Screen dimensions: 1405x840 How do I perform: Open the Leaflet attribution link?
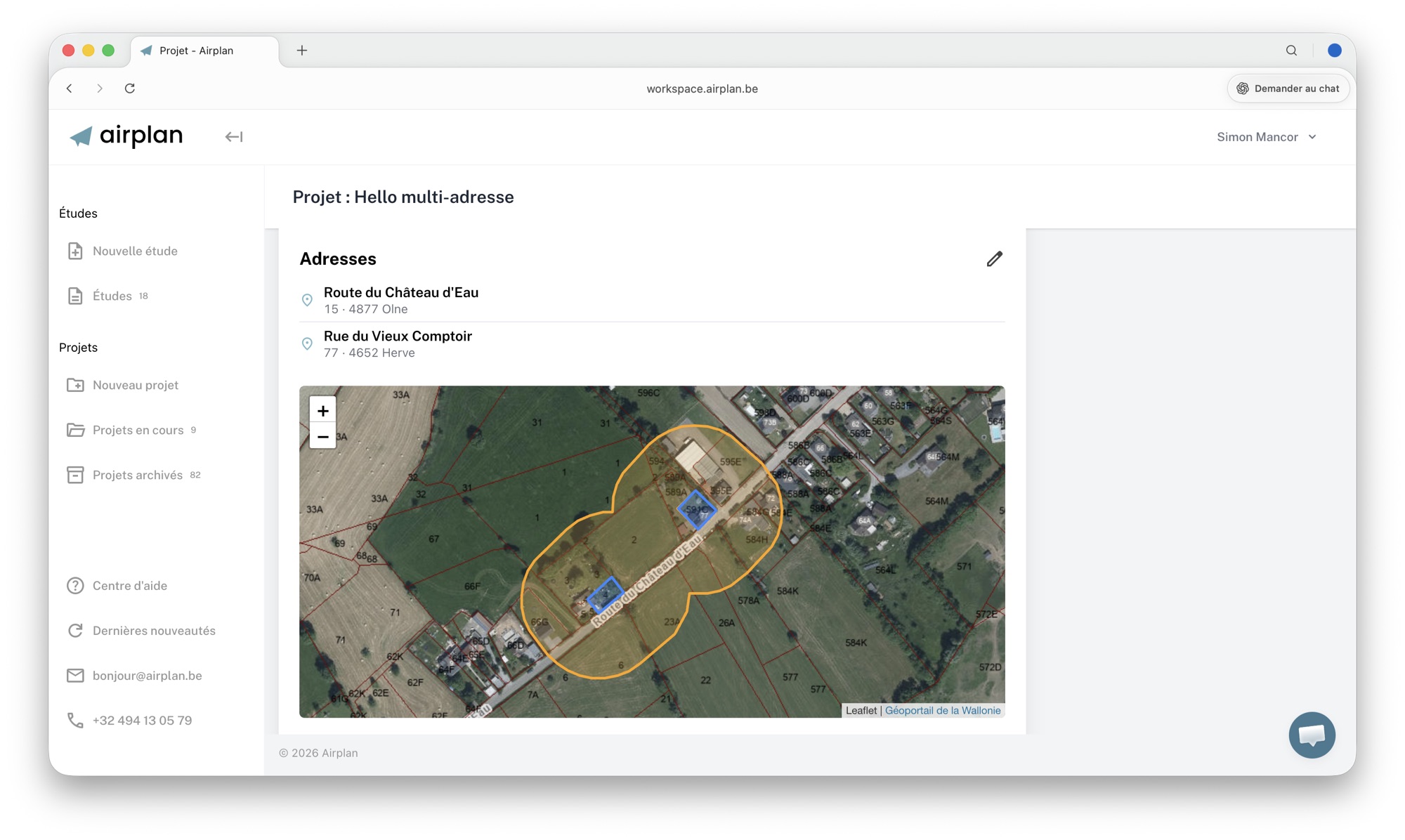click(861, 711)
